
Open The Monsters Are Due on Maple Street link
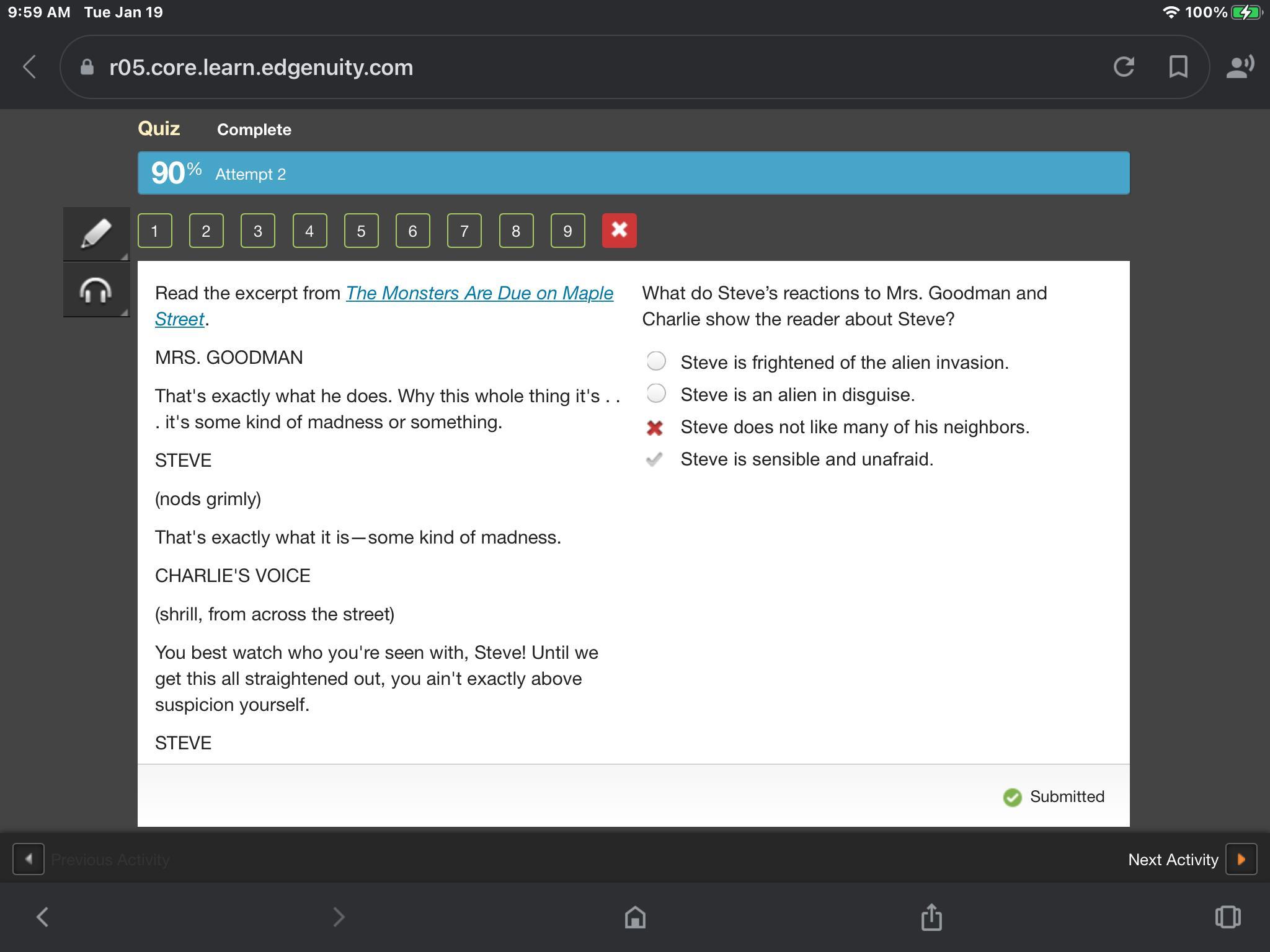pyautogui.click(x=479, y=293)
